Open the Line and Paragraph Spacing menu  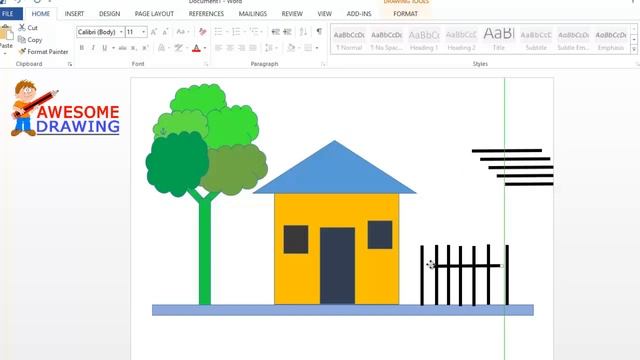(269, 48)
